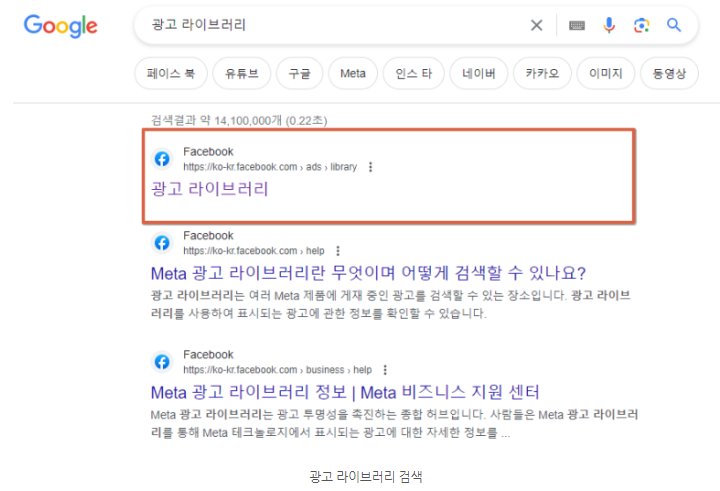
Task: Open Google Lens image search icon
Action: (641, 25)
